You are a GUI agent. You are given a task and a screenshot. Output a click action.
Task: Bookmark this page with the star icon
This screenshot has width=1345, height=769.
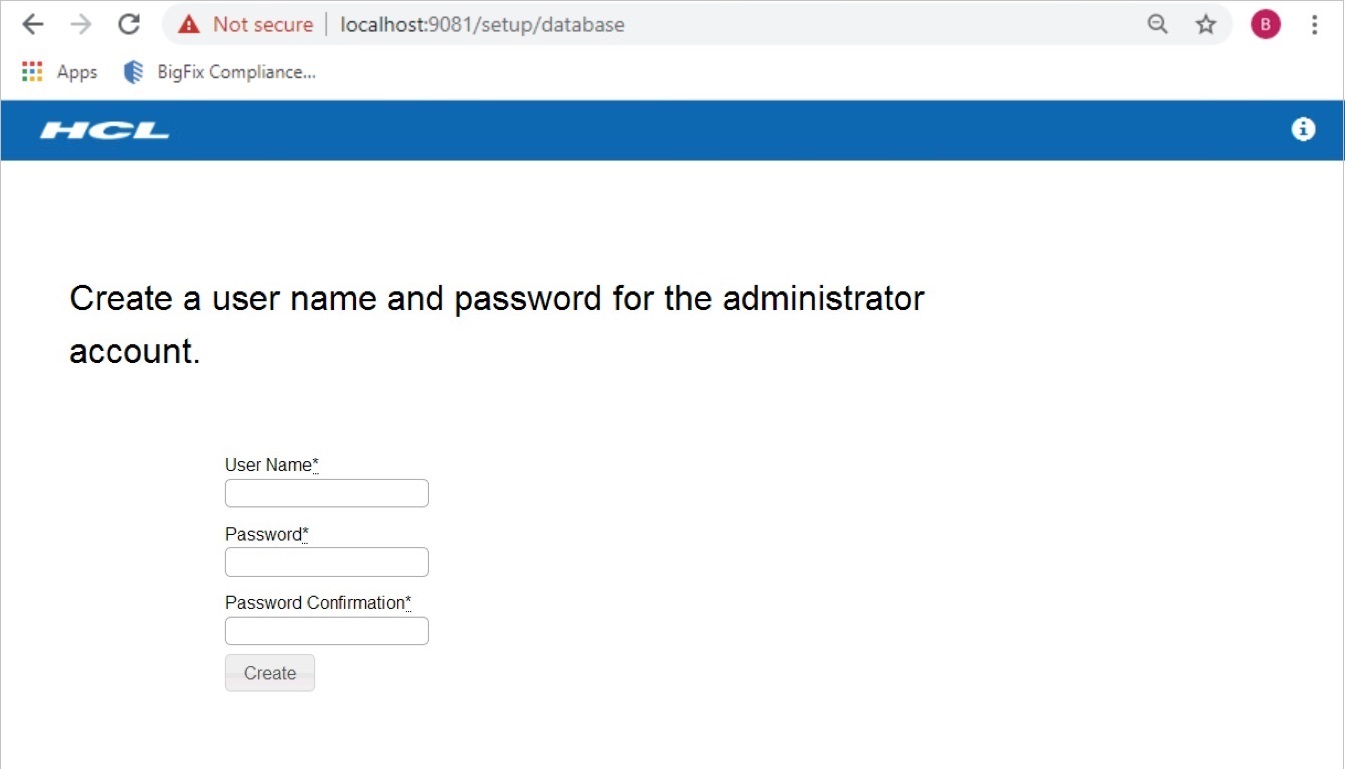coord(1206,25)
